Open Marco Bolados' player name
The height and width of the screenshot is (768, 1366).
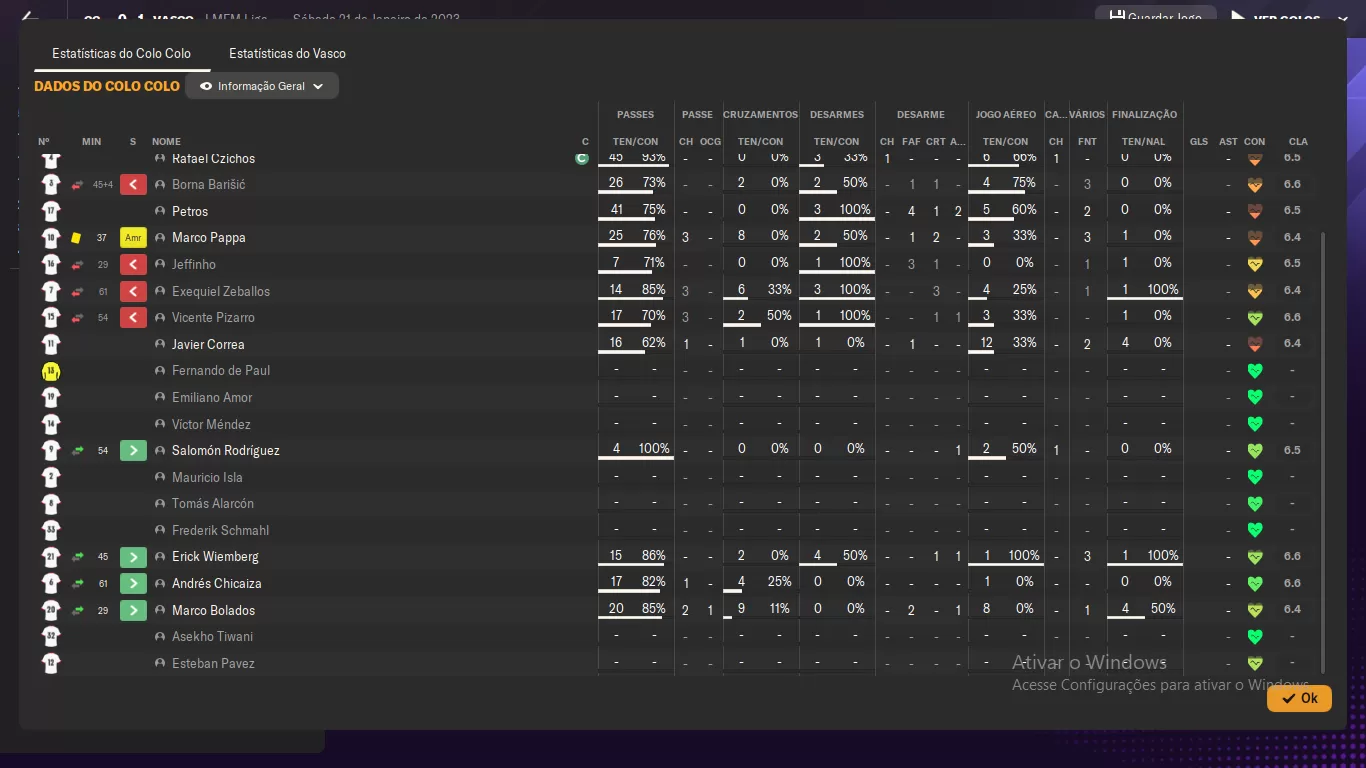click(x=213, y=610)
